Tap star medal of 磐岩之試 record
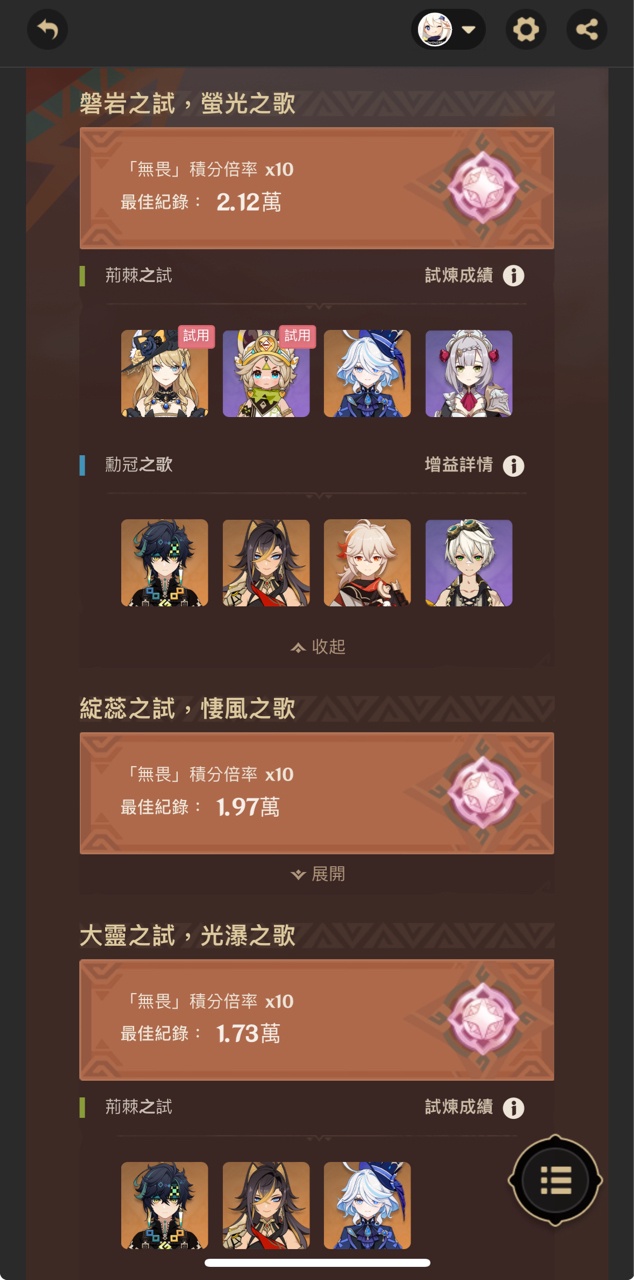The width and height of the screenshot is (634, 1280). tap(483, 187)
